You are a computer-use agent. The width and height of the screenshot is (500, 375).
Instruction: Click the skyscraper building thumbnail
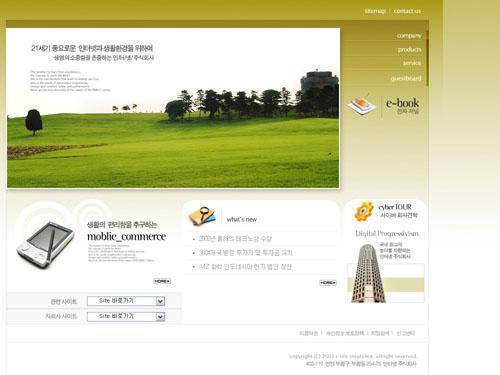point(370,273)
